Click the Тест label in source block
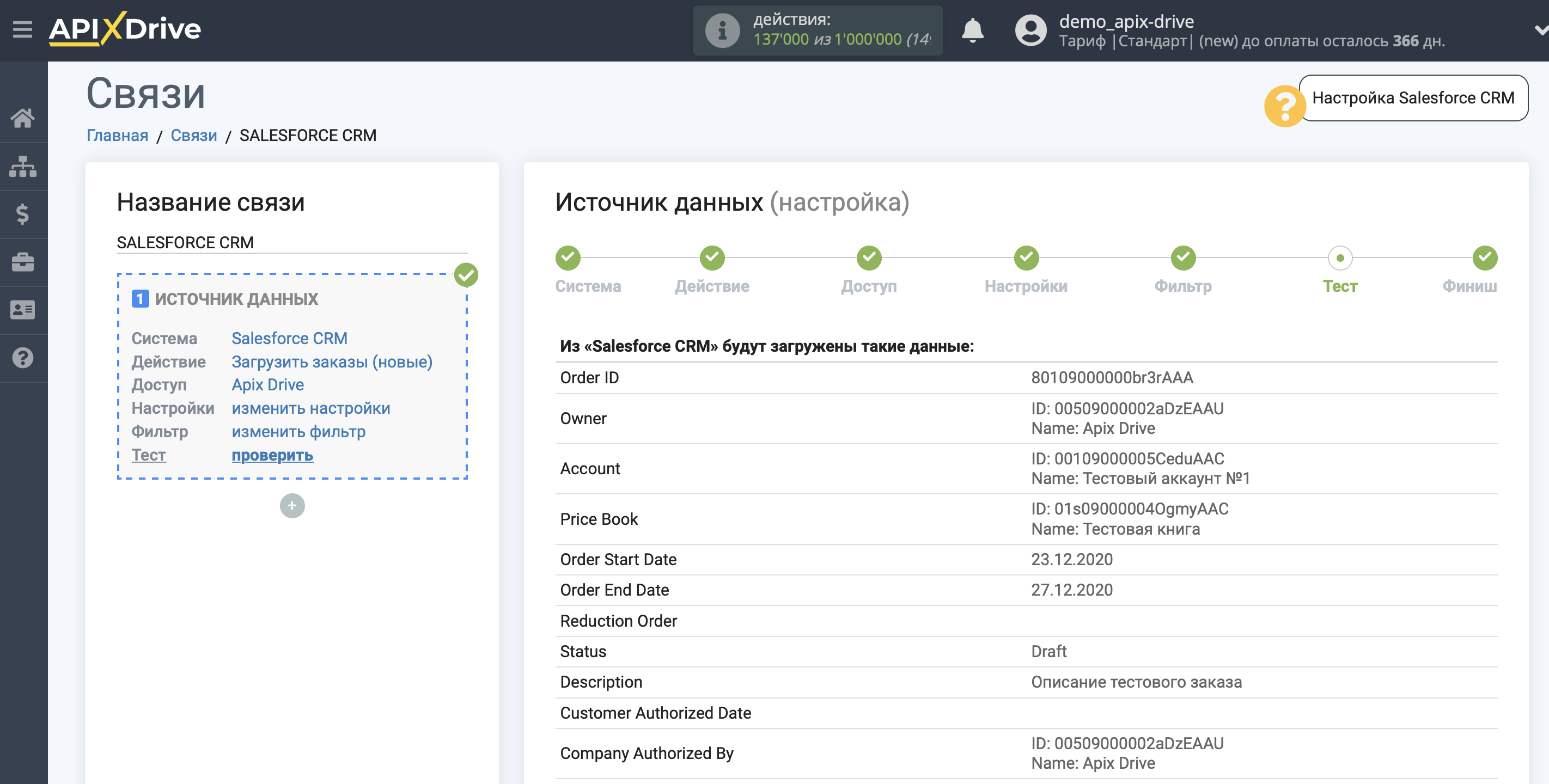Viewport: 1549px width, 784px height. coord(149,455)
